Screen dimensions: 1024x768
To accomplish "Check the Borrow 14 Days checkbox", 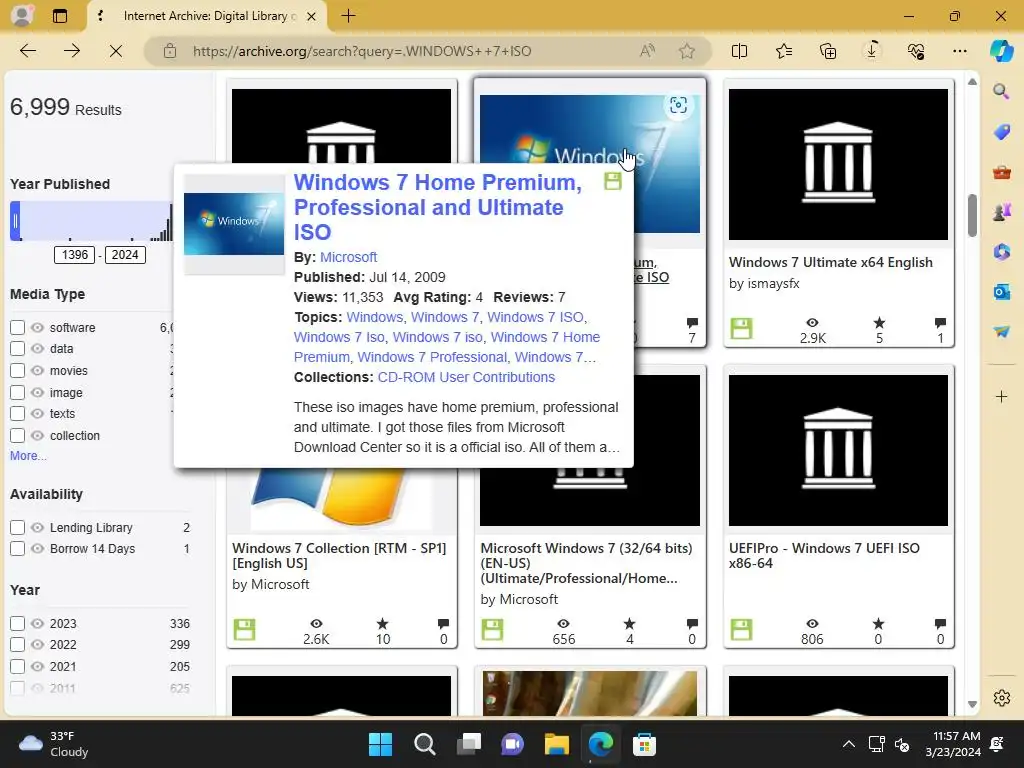I will click(x=18, y=549).
